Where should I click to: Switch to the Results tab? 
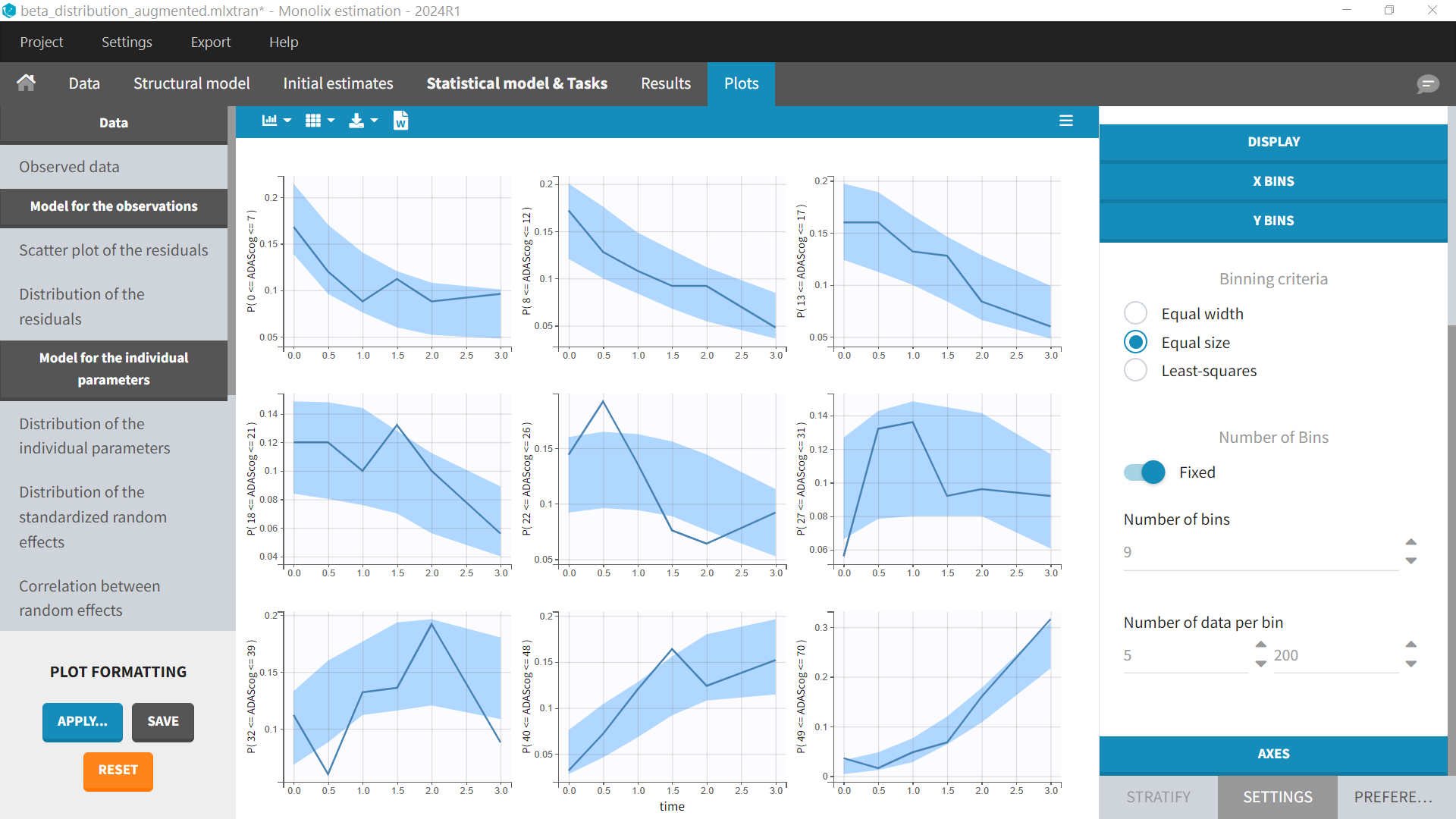pyautogui.click(x=665, y=83)
